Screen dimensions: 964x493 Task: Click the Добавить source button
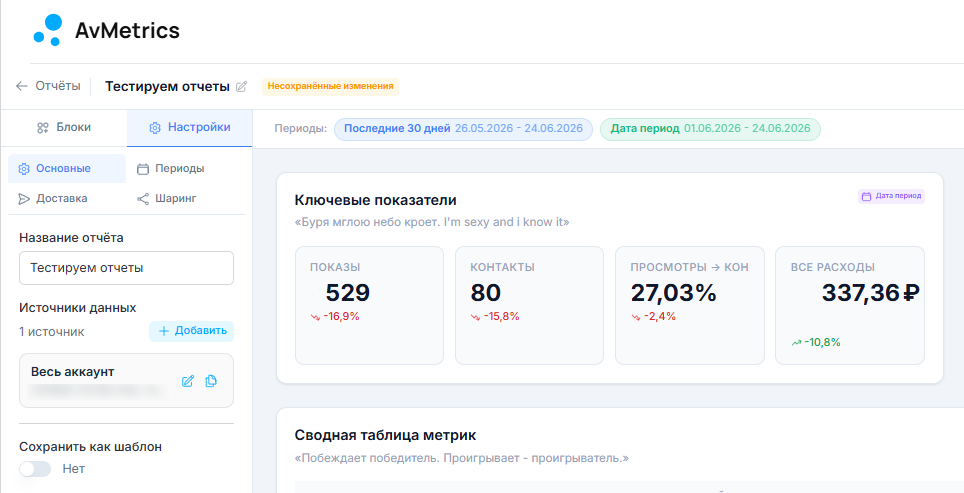[x=191, y=331]
